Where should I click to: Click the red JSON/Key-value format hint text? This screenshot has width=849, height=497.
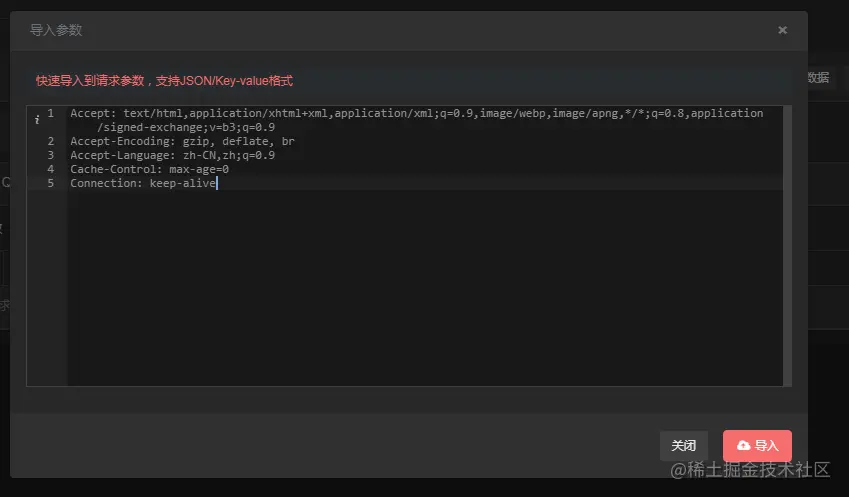pos(164,81)
